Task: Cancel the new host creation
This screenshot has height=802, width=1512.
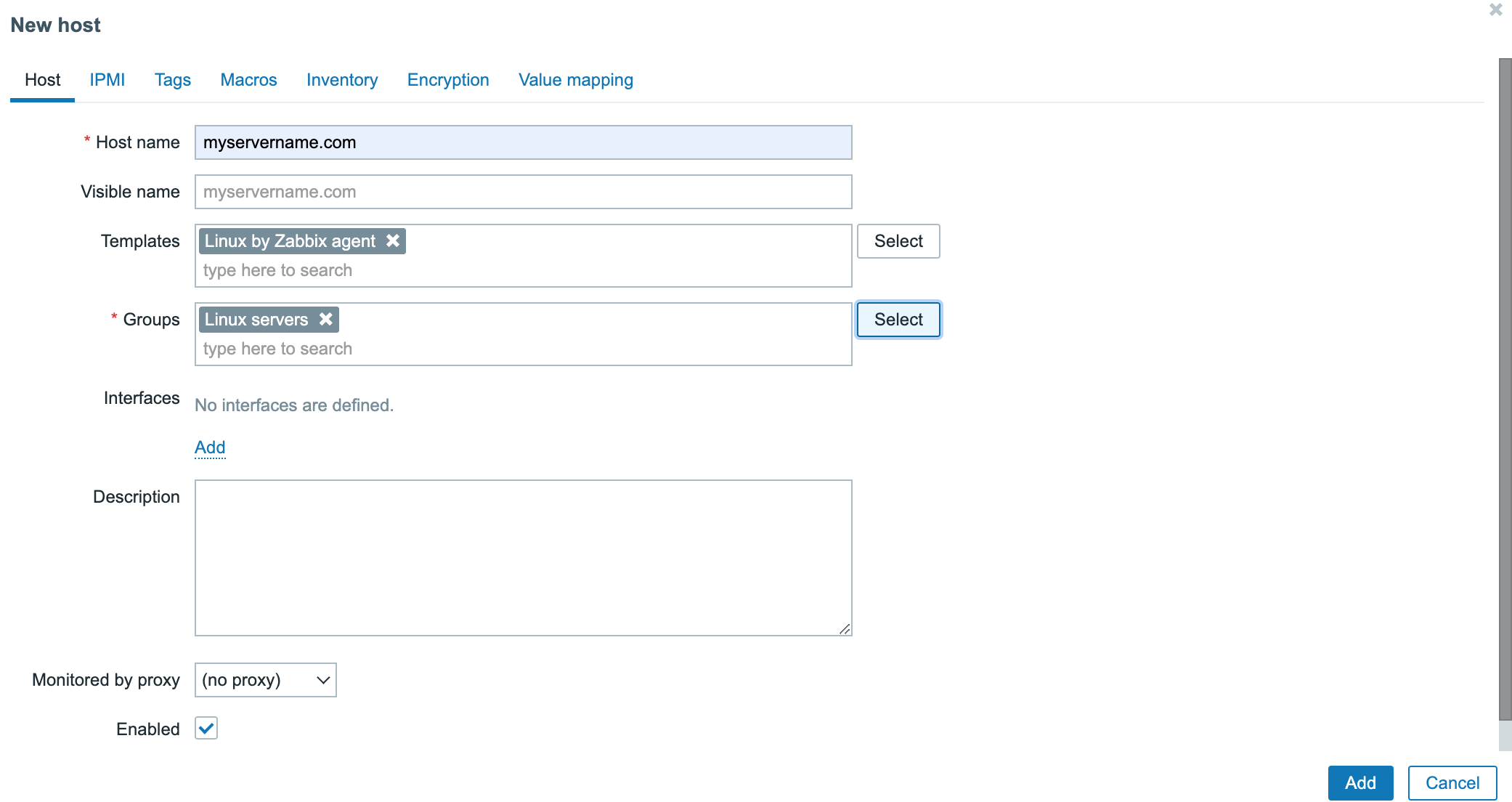Action: [1452, 782]
